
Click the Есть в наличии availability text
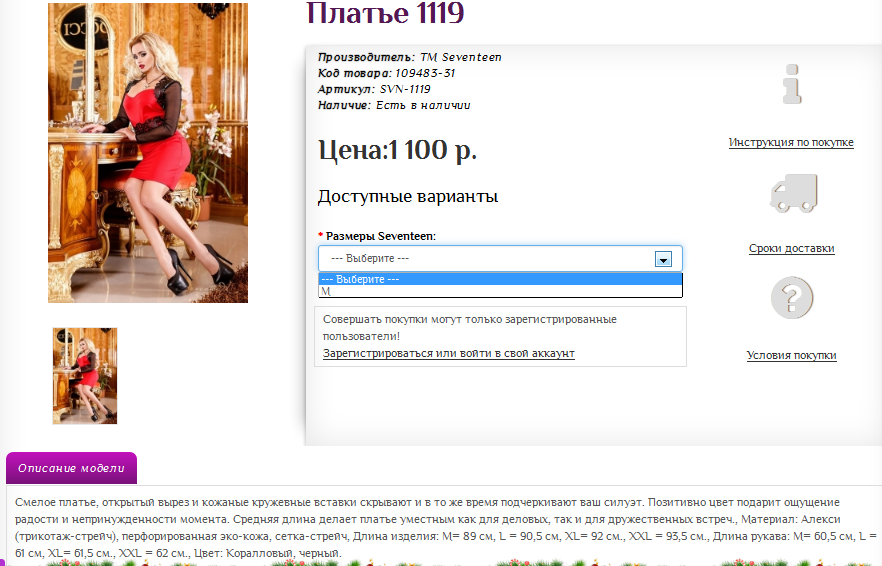[x=423, y=105]
